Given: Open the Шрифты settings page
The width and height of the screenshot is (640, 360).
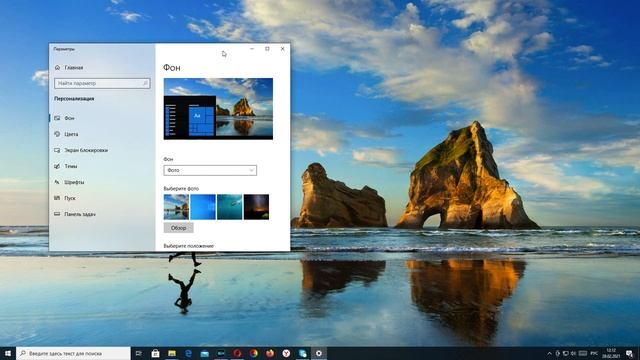Looking at the screenshot, I should (x=74, y=182).
